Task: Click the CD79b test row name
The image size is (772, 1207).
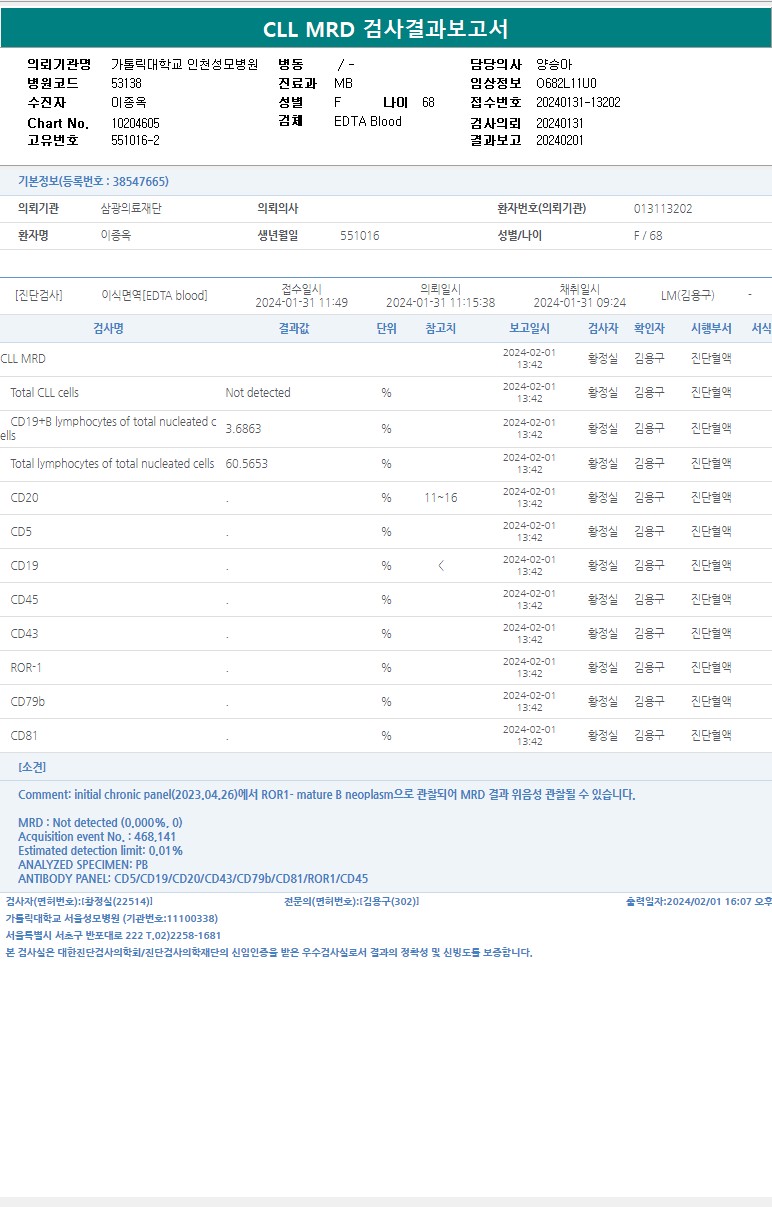Action: pos(27,702)
